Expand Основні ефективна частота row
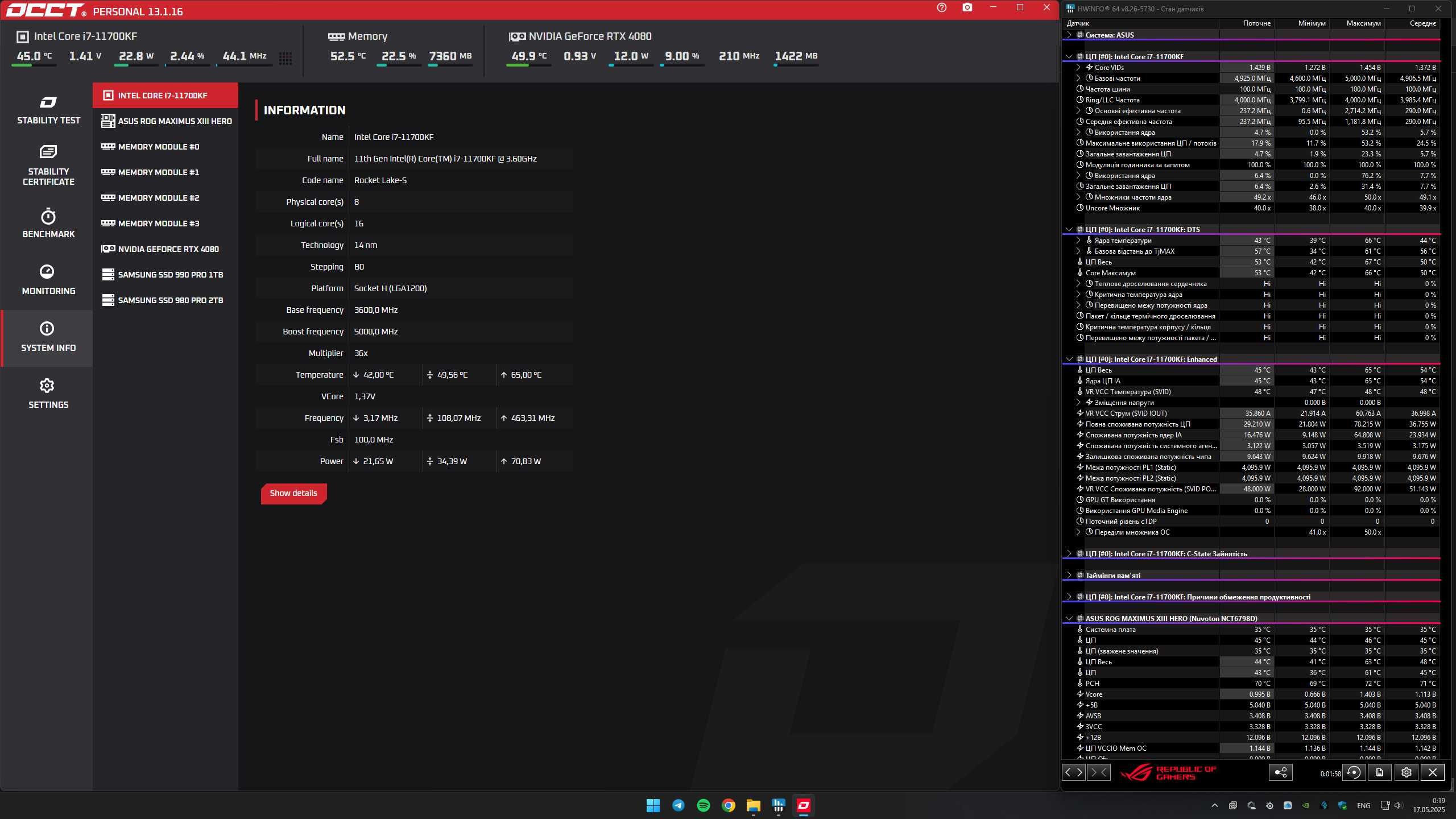The height and width of the screenshot is (819, 1456). [1078, 111]
